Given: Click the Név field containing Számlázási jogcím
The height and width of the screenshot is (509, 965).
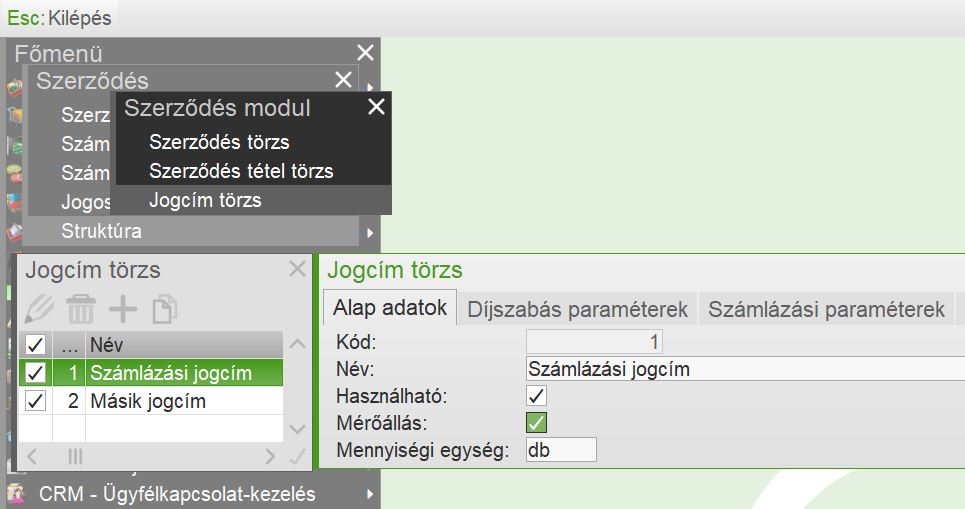Looking at the screenshot, I should (745, 369).
